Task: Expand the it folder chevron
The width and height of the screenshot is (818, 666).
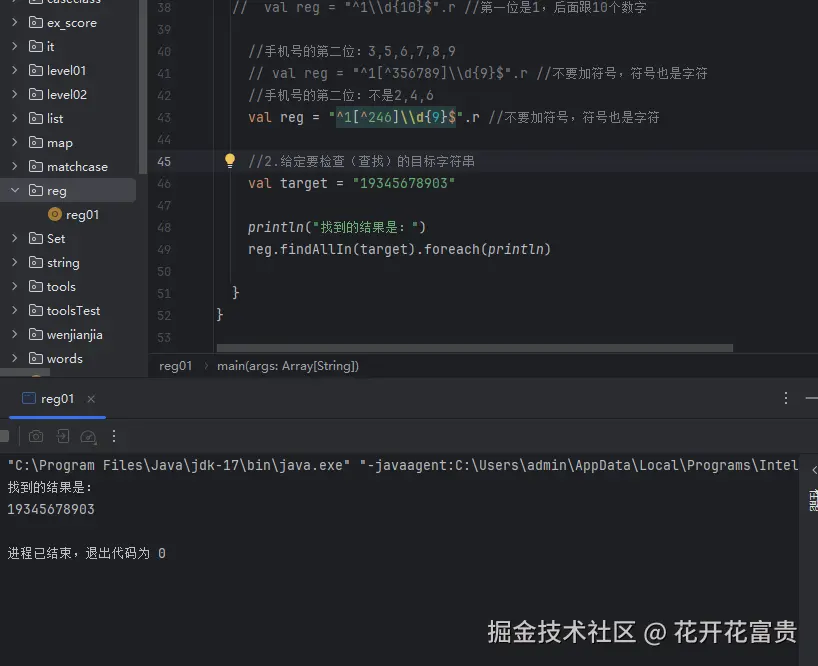Action: (15, 46)
